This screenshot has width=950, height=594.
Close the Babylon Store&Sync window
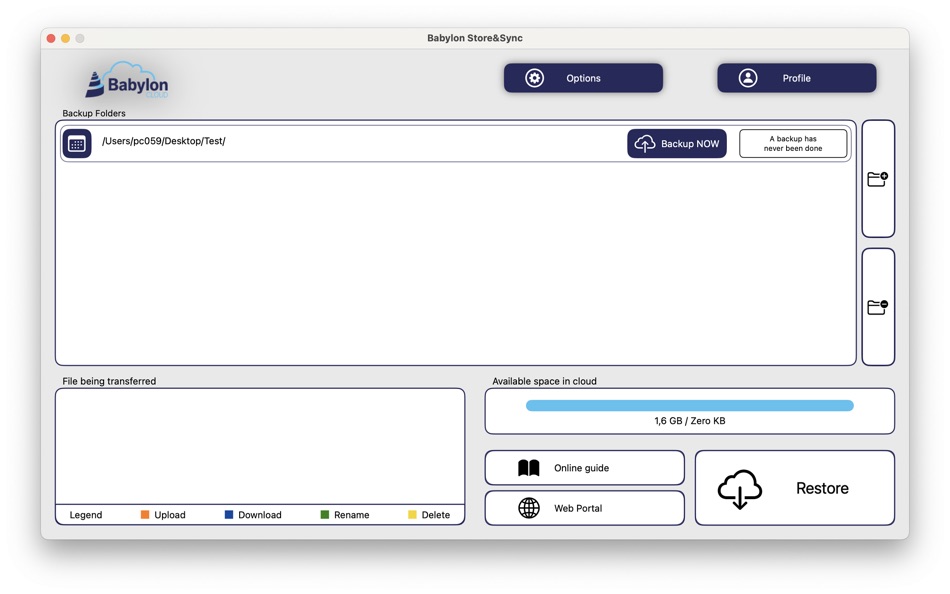(x=51, y=38)
